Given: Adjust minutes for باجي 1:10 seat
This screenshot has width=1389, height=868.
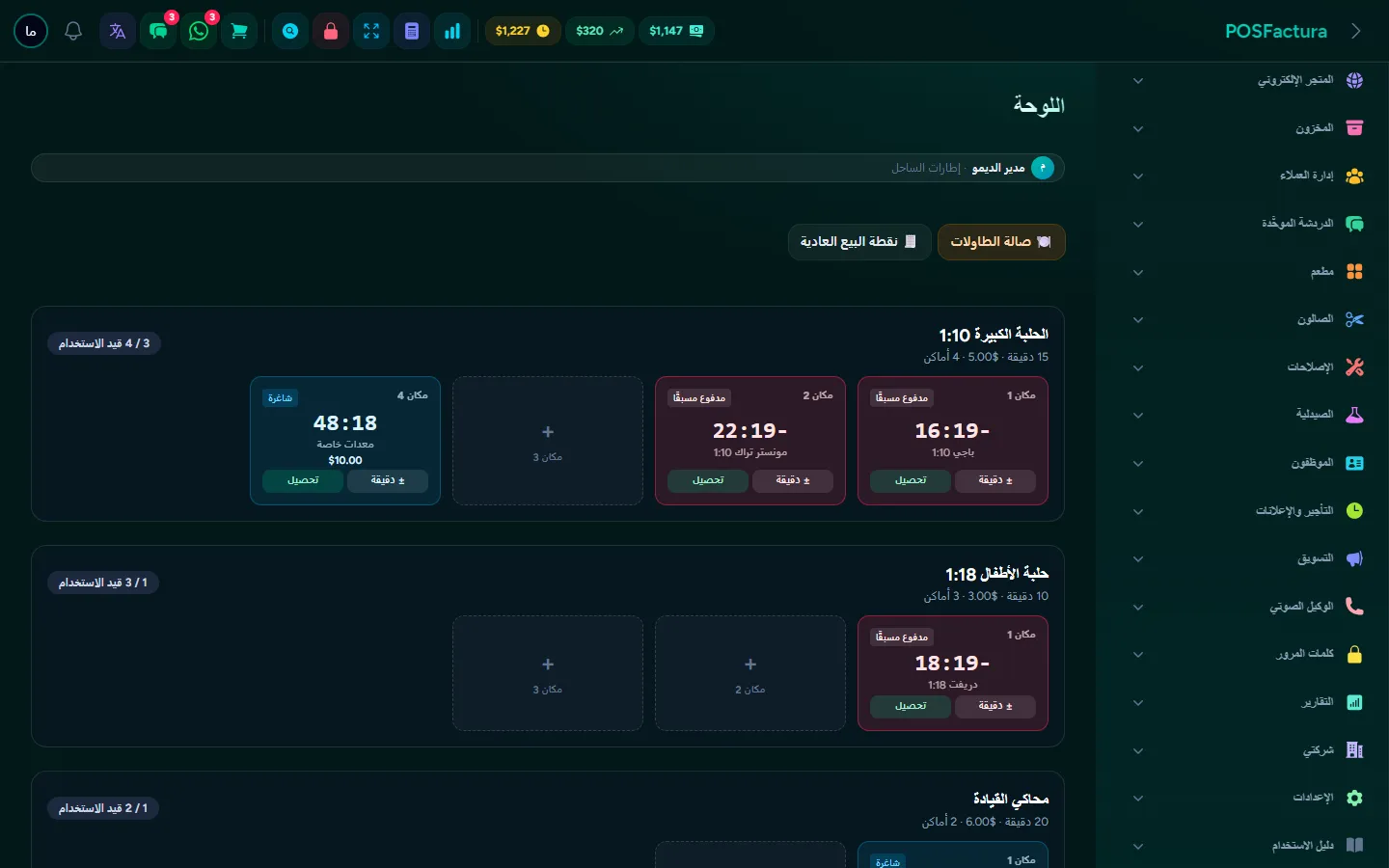Looking at the screenshot, I should (x=995, y=480).
